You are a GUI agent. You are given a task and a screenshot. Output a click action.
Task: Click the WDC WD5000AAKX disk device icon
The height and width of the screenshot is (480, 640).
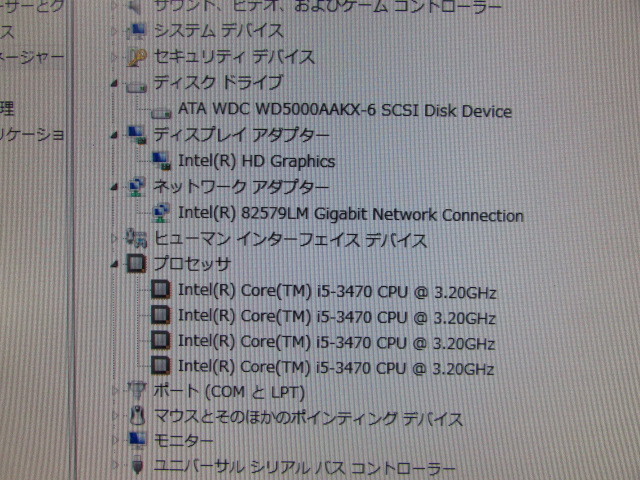point(161,112)
